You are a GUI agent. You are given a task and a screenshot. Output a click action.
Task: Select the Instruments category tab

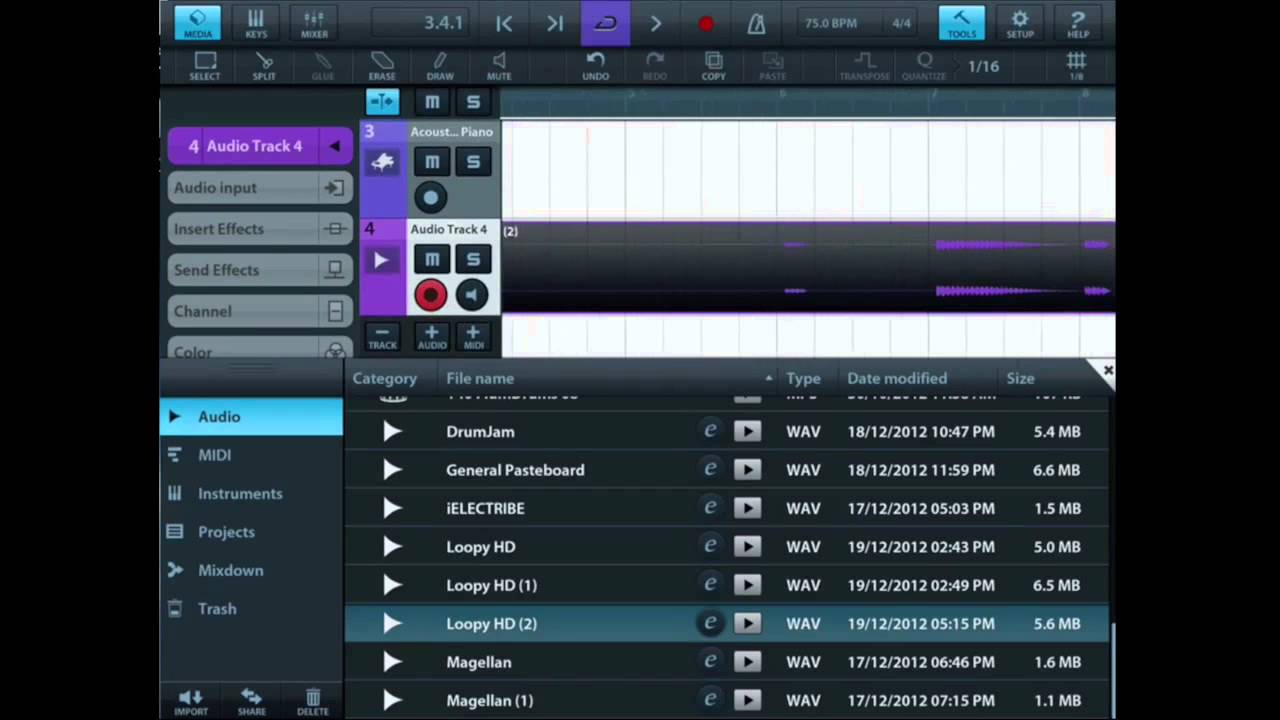[x=251, y=494]
